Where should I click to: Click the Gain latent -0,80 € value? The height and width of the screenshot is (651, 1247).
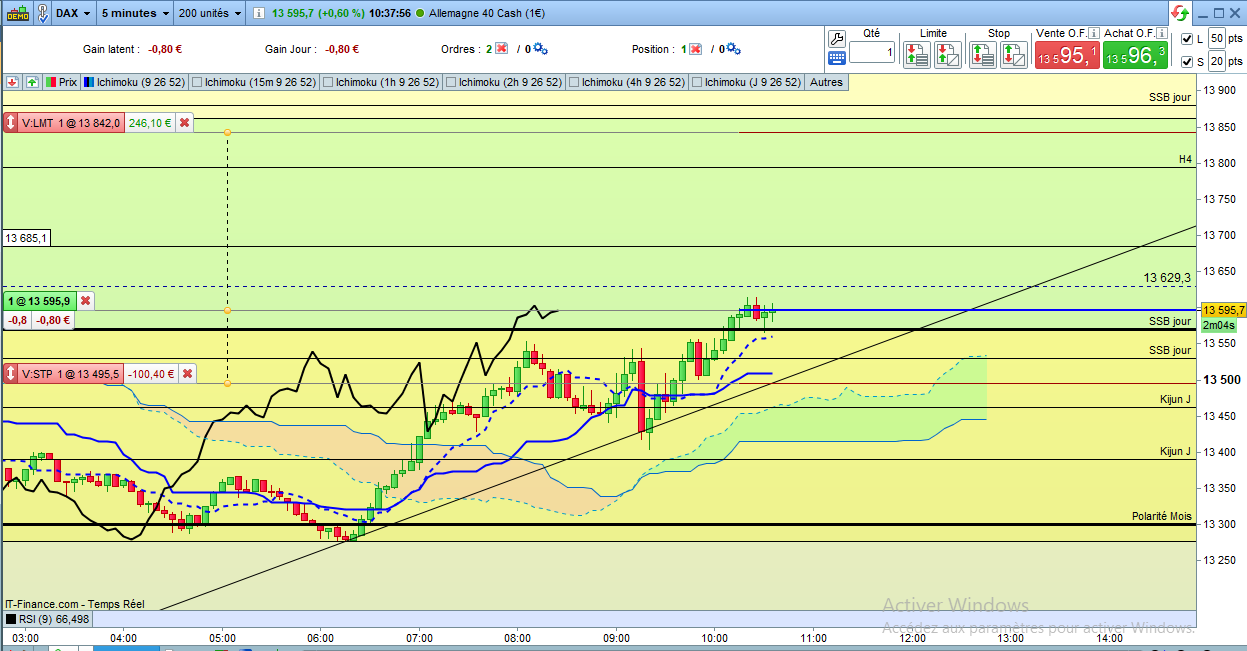[x=164, y=49]
